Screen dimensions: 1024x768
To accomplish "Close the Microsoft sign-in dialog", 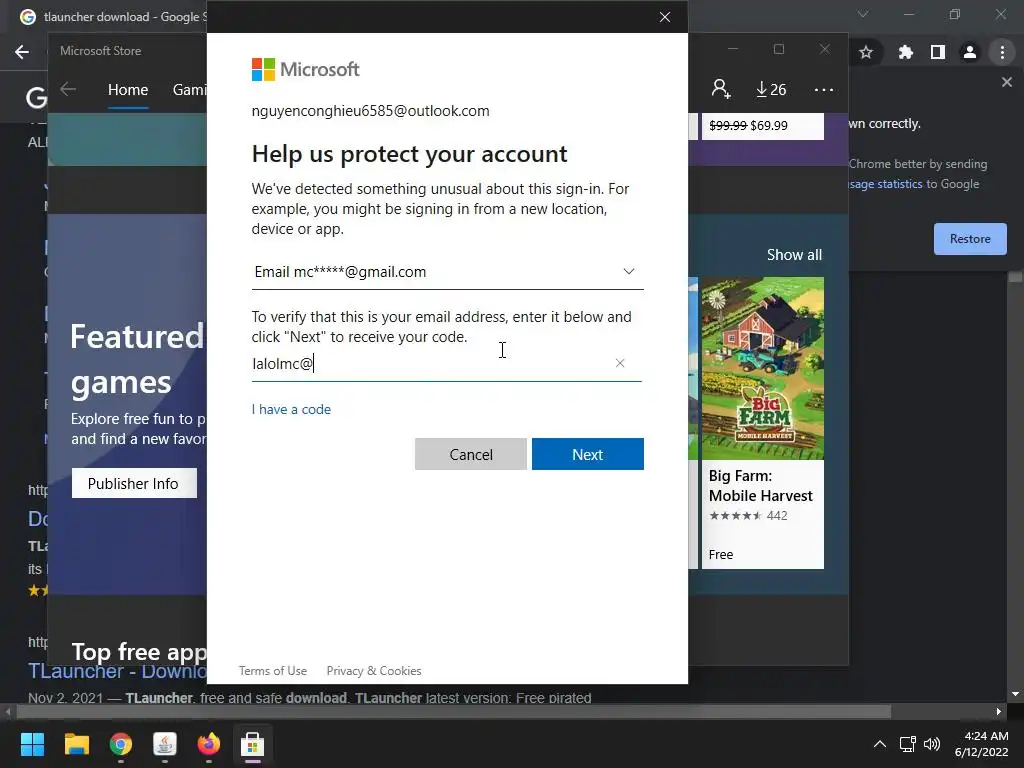I will pos(665,17).
